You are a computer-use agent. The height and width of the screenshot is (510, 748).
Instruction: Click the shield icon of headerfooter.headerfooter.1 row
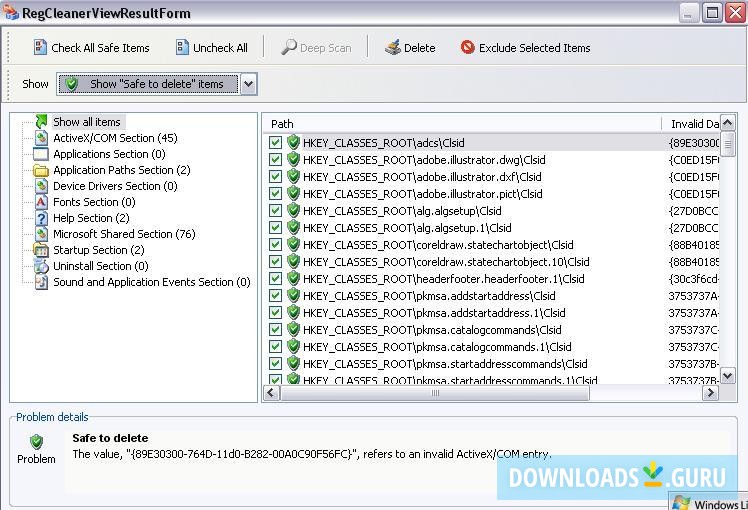pyautogui.click(x=293, y=279)
